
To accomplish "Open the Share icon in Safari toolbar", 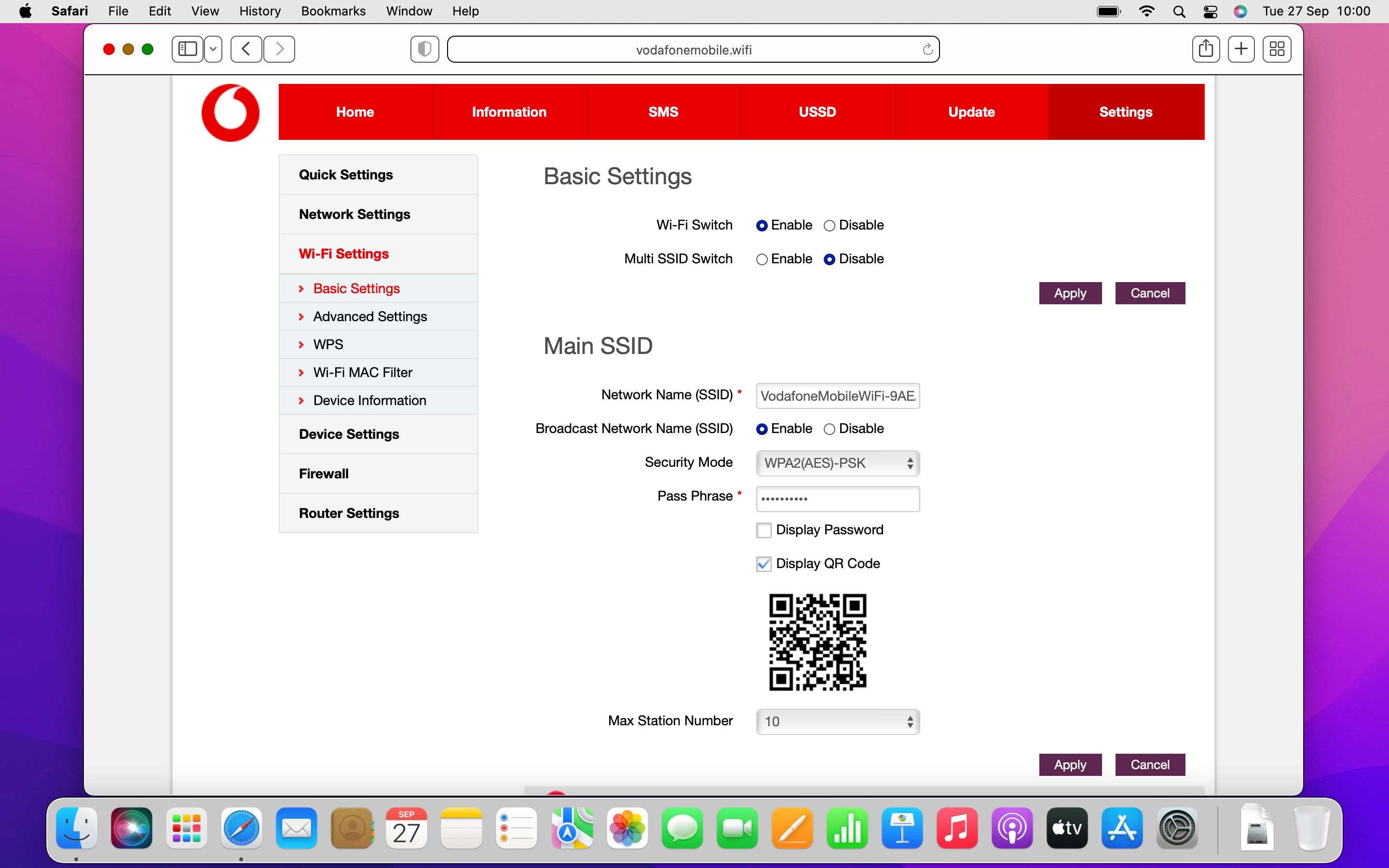I will pyautogui.click(x=1205, y=49).
